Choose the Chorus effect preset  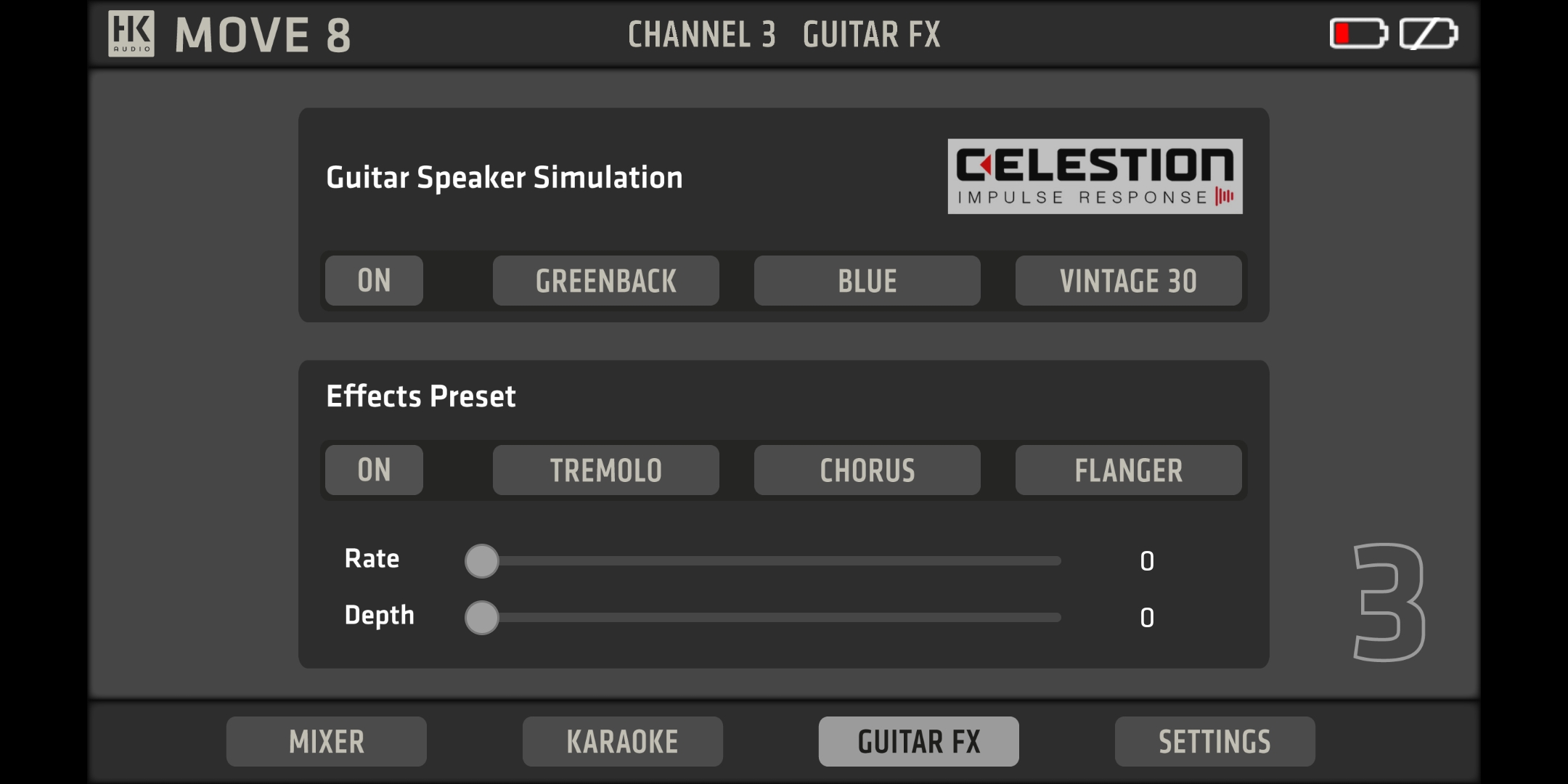pyautogui.click(x=867, y=470)
